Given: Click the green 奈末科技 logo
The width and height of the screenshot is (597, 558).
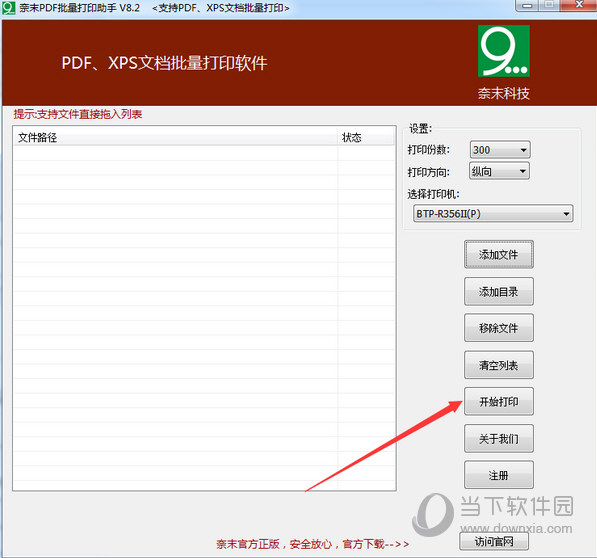Looking at the screenshot, I should pyautogui.click(x=504, y=51).
